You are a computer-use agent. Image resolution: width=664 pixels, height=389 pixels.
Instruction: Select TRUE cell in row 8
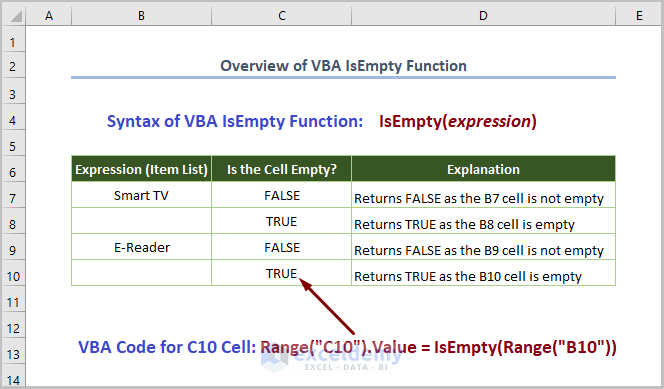(282, 221)
